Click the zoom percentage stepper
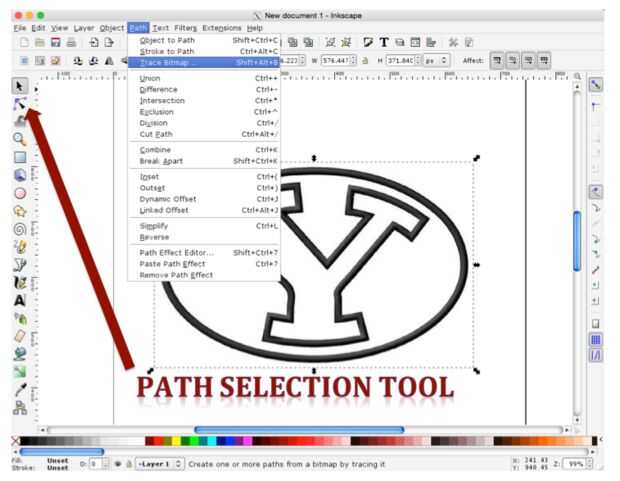 pos(590,464)
